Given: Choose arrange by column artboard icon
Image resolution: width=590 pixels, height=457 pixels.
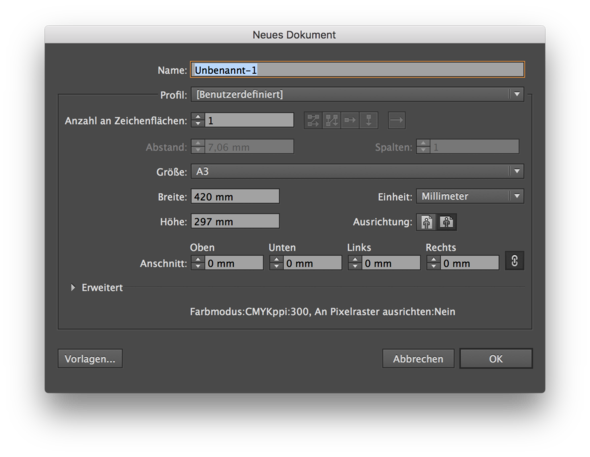Looking at the screenshot, I should click(x=368, y=120).
